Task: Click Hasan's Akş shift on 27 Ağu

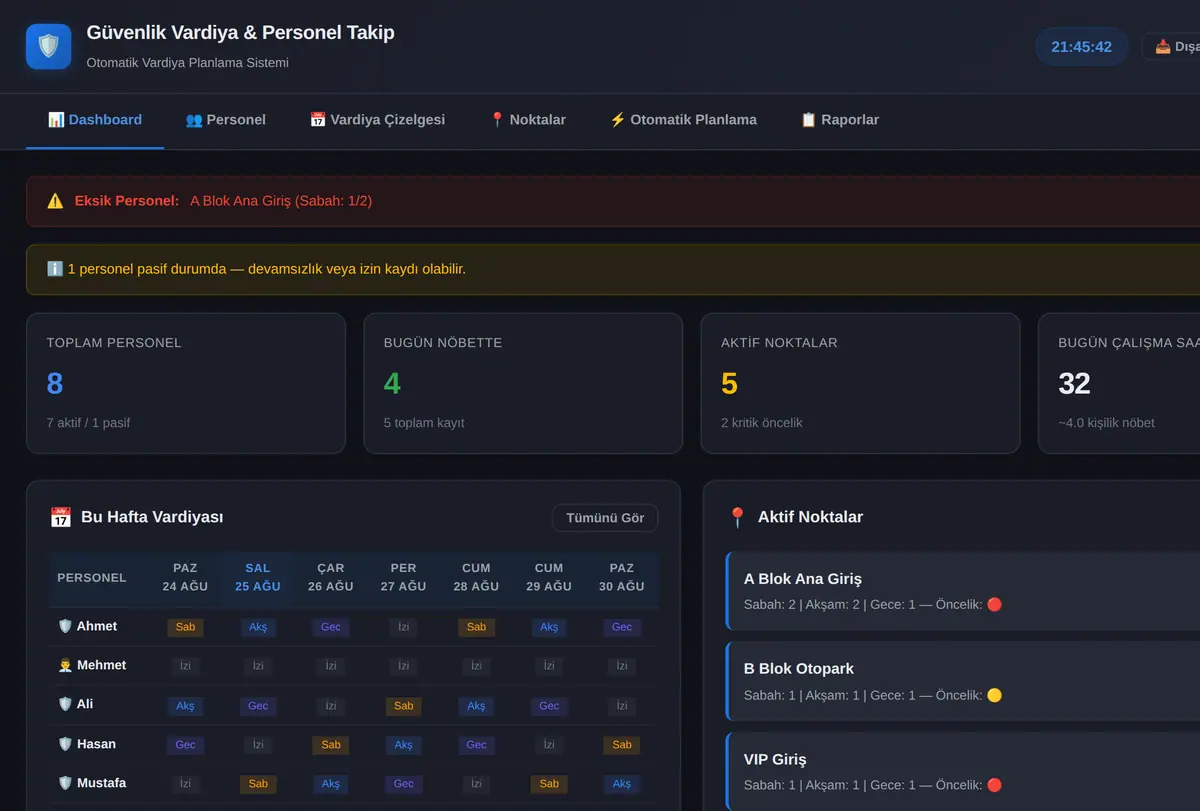Action: tap(404, 745)
